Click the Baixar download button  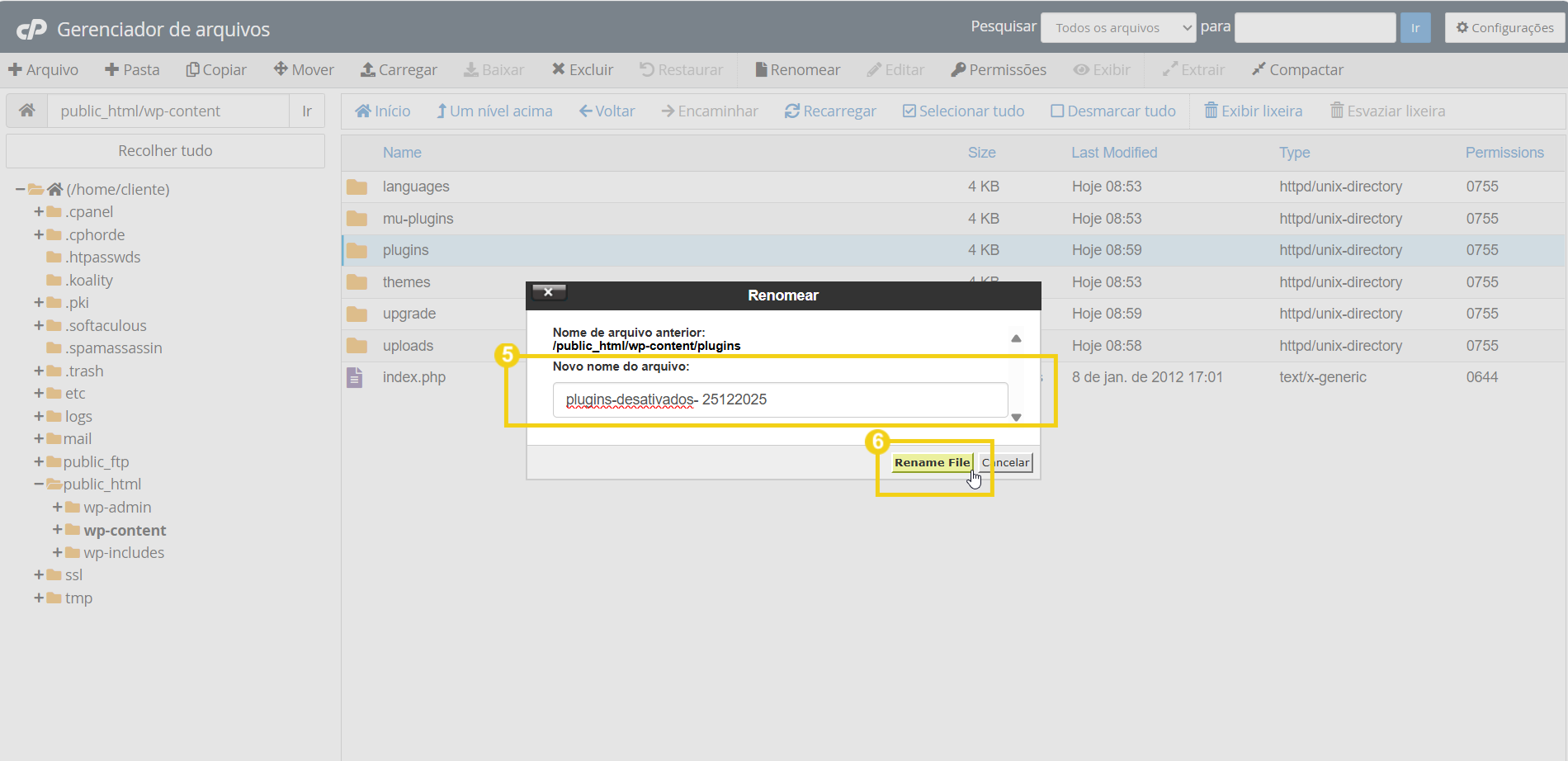point(494,70)
